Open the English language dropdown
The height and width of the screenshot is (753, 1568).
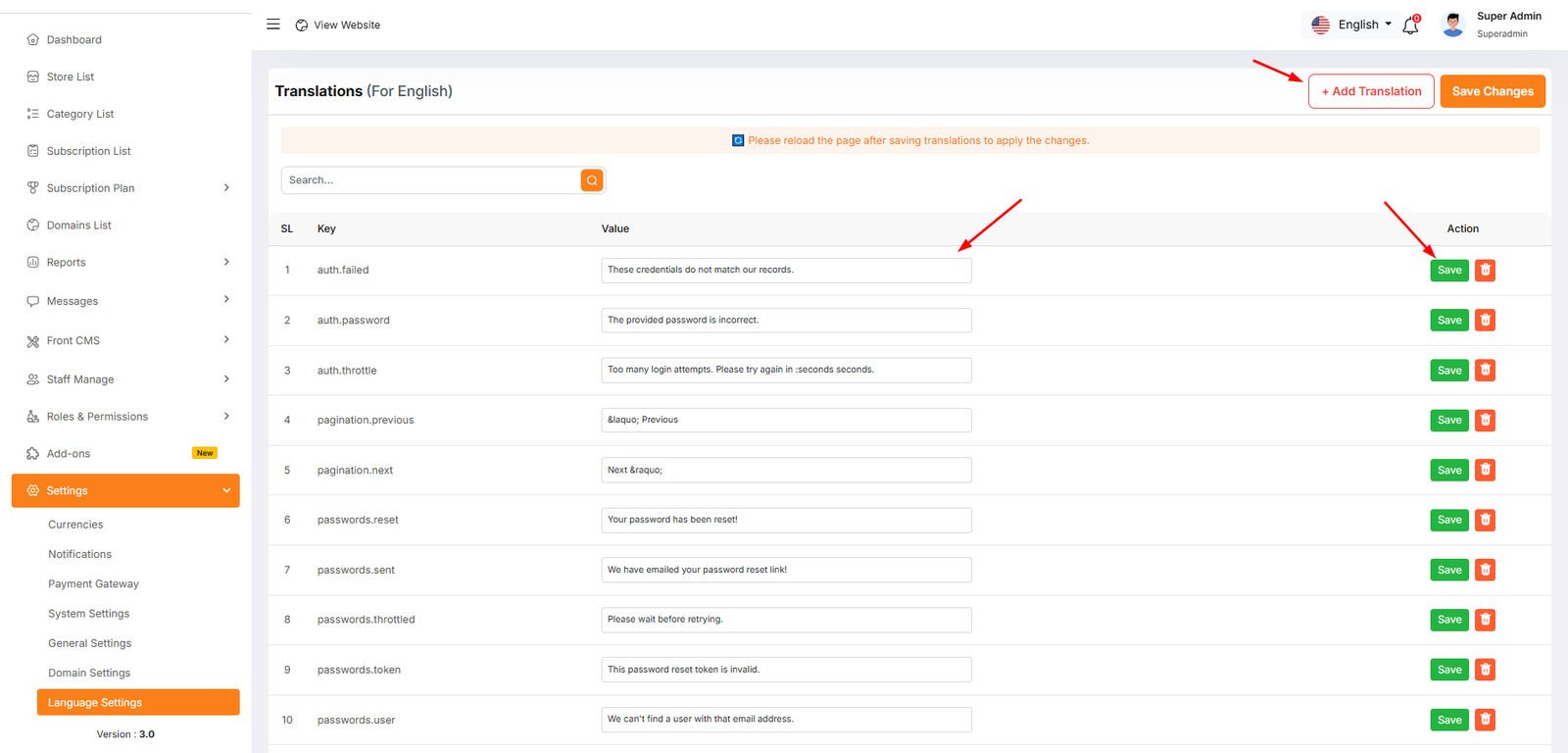click(1352, 25)
